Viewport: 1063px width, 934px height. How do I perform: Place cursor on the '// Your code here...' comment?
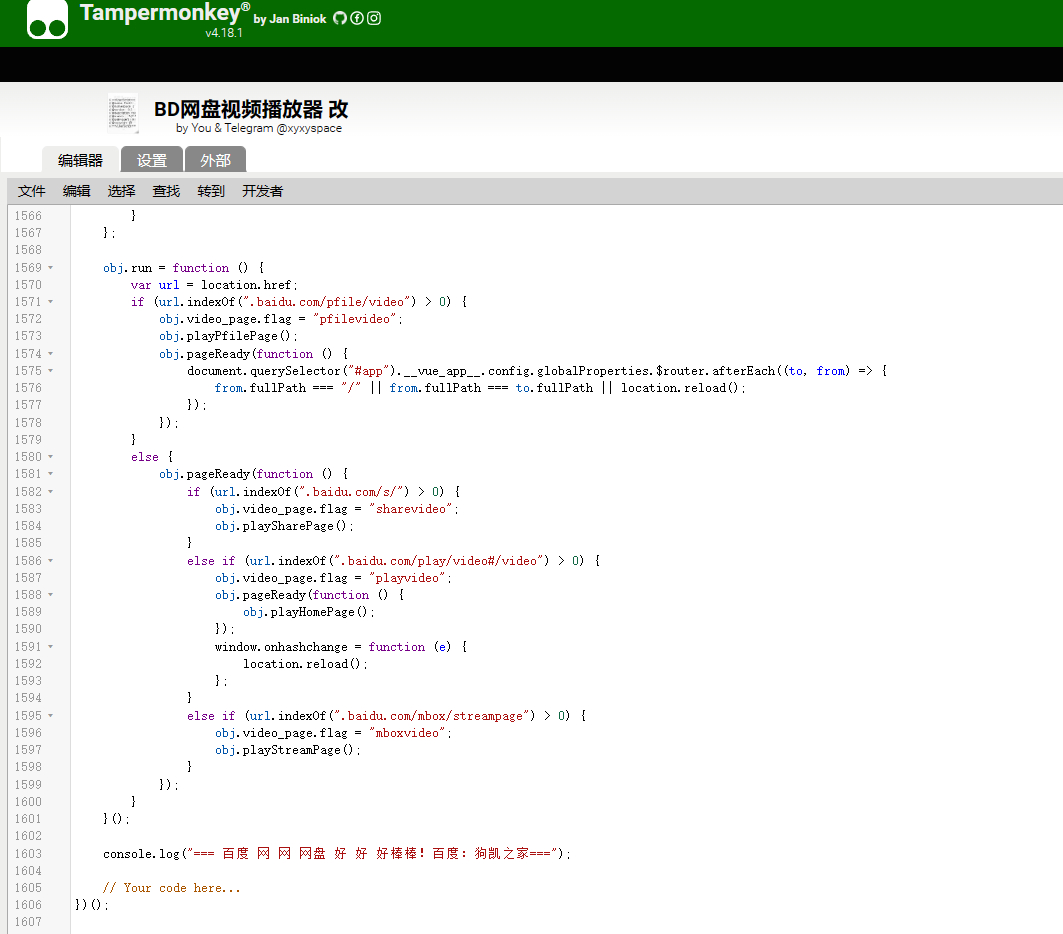[x=172, y=888]
